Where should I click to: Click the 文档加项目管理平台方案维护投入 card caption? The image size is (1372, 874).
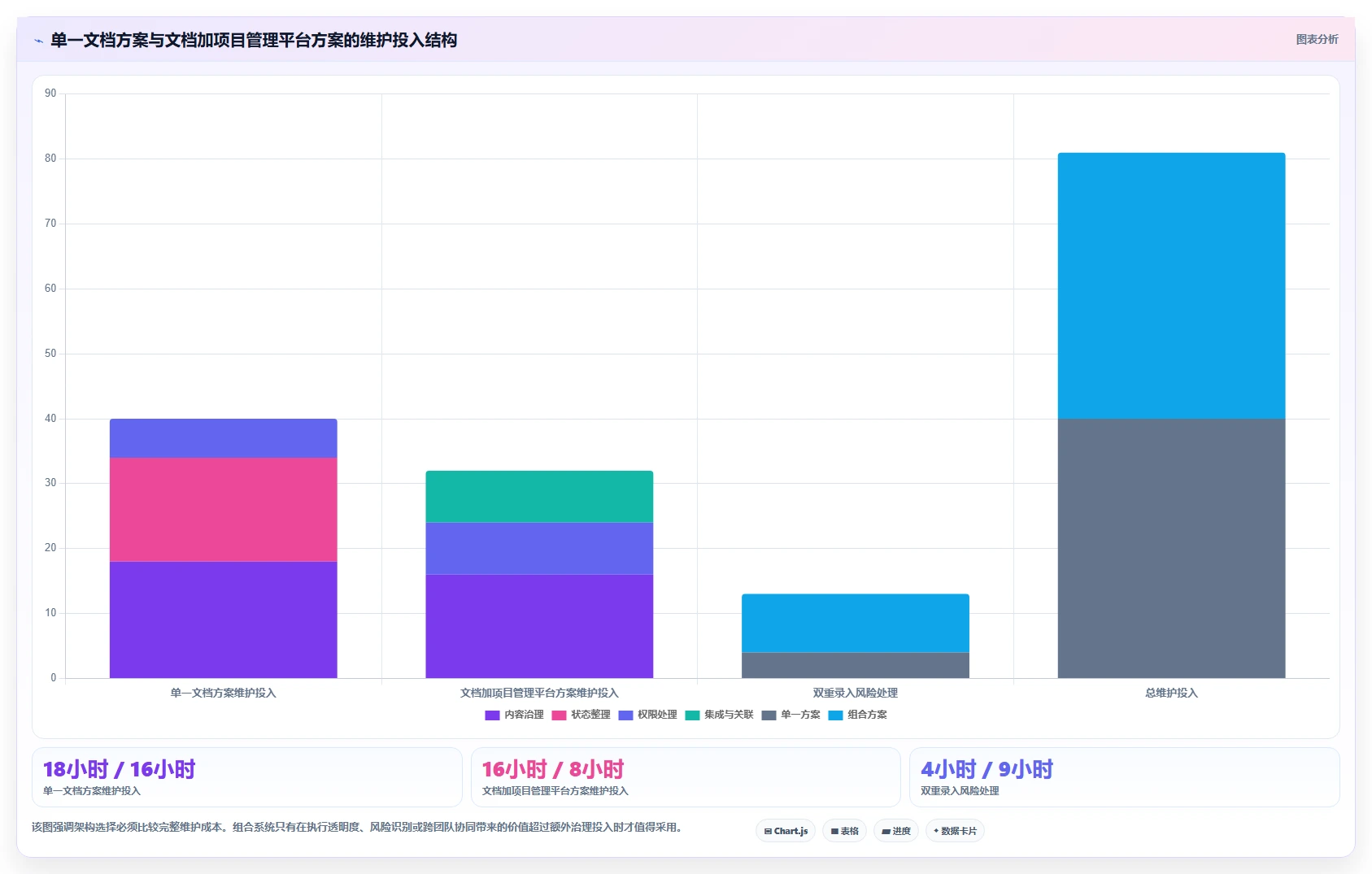[555, 791]
